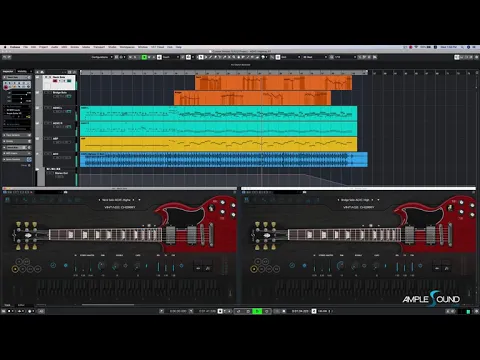Solo the Neck Solo track

click(x=50, y=77)
